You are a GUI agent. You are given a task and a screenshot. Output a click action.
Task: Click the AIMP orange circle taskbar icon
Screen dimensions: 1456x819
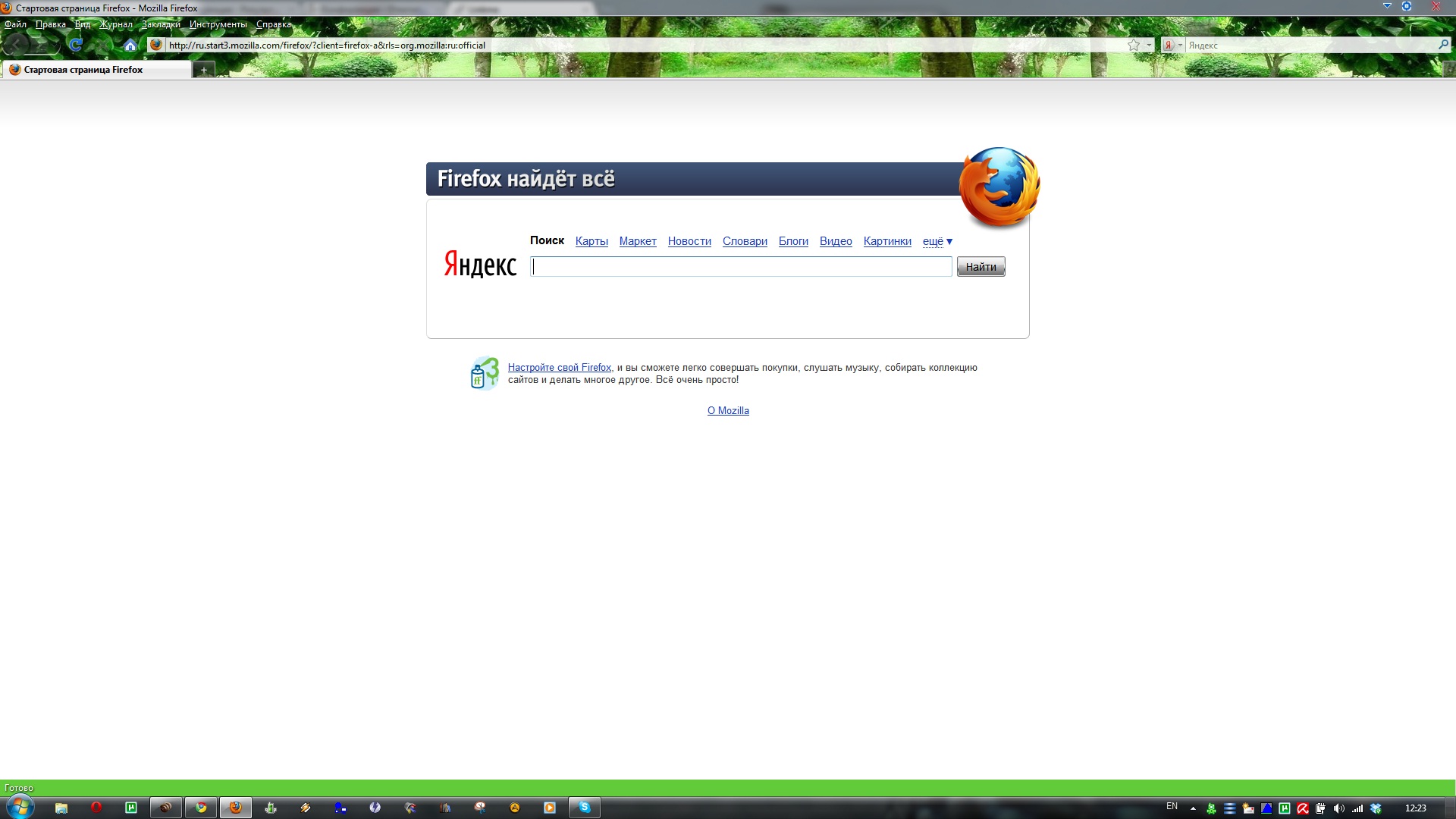tap(515, 808)
